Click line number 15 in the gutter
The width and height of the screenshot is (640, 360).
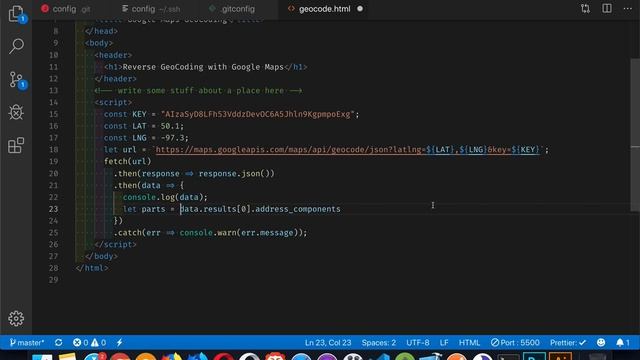coord(53,114)
